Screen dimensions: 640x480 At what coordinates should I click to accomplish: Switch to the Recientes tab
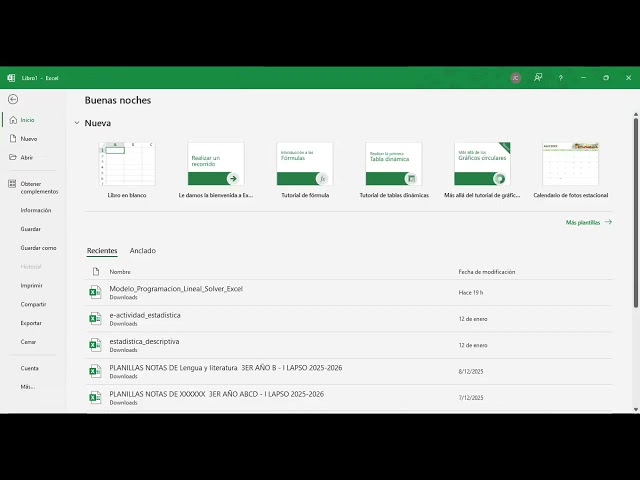102,251
